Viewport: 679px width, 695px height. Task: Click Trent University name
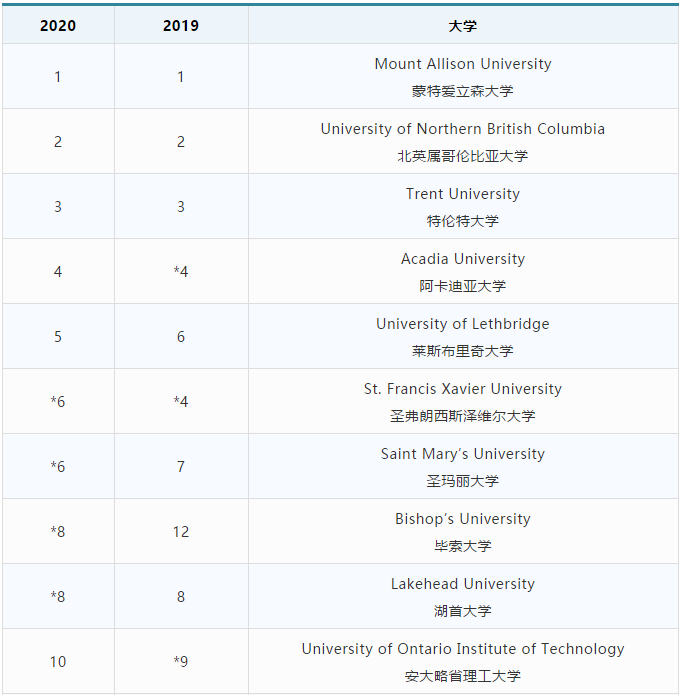[463, 194]
